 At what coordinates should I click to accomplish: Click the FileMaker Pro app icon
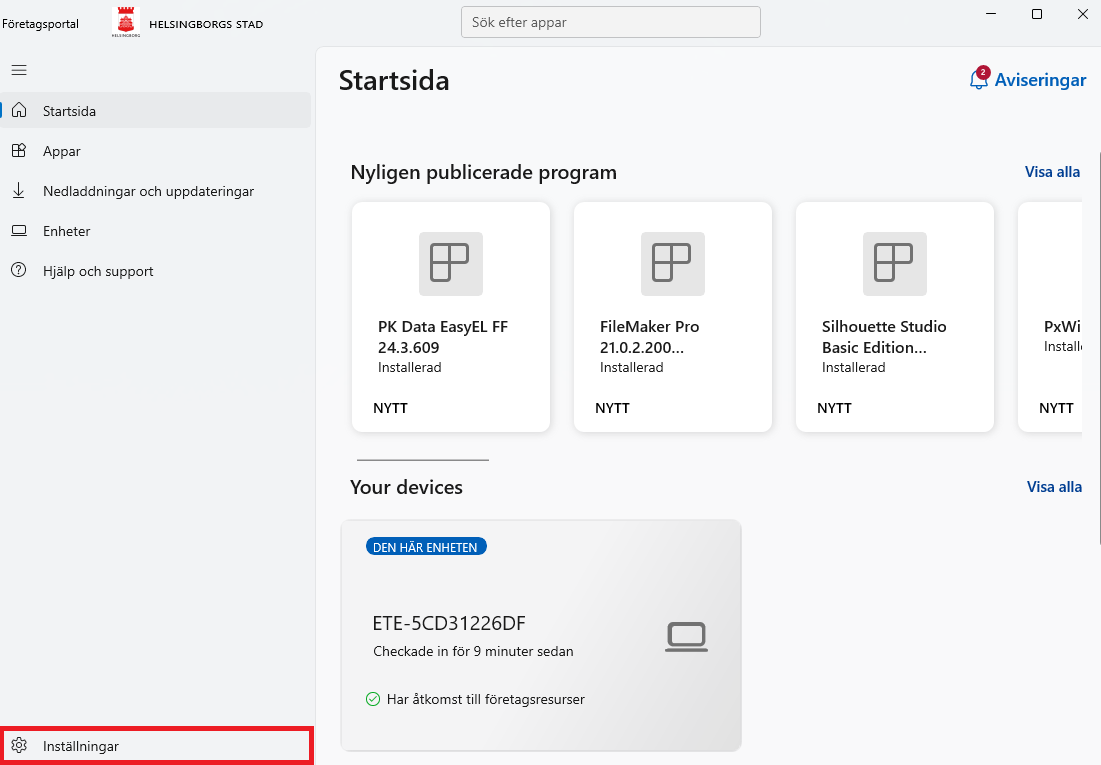coord(673,263)
